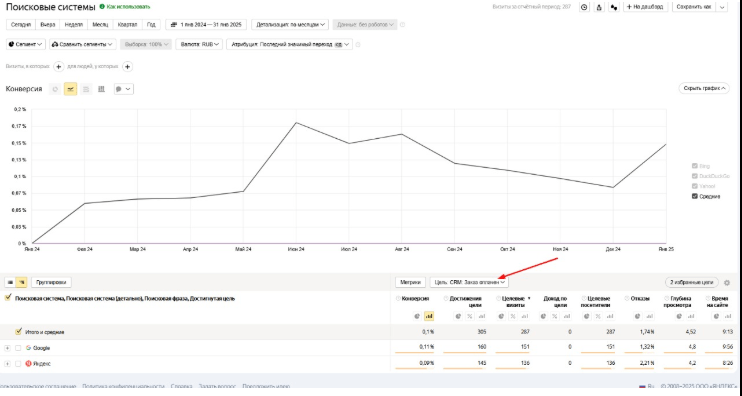Click bar chart icon under Целевые визиты column
The height and width of the screenshot is (396, 742).
point(525,316)
